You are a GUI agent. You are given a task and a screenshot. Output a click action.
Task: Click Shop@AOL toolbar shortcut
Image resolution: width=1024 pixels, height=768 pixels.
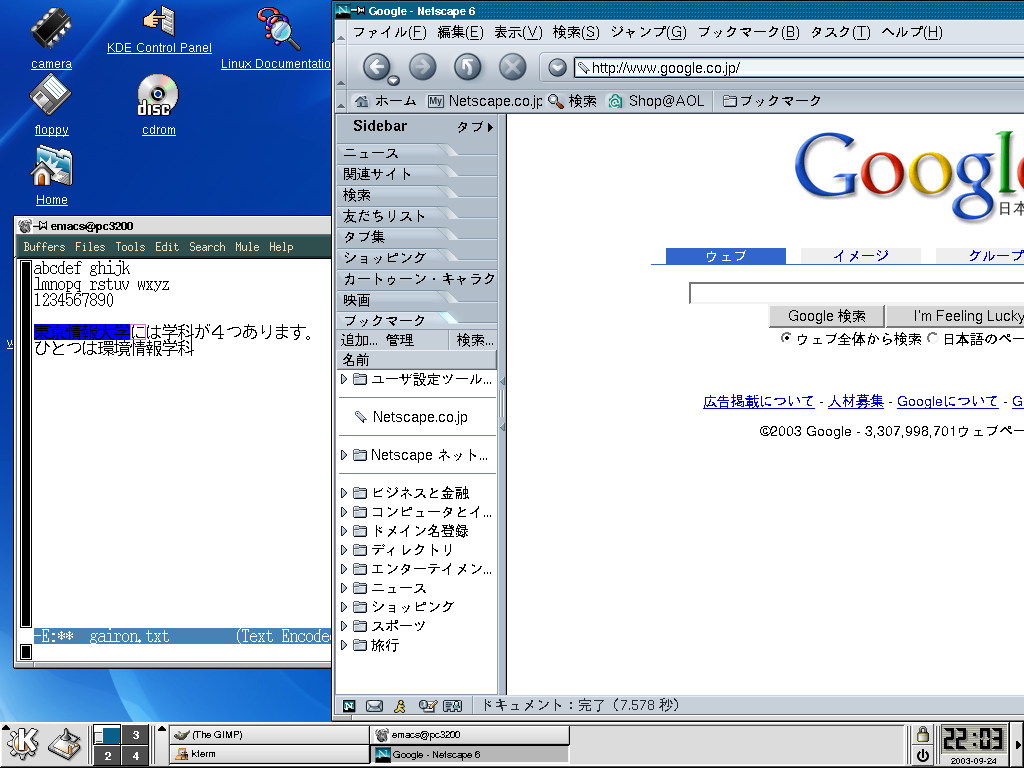point(656,101)
